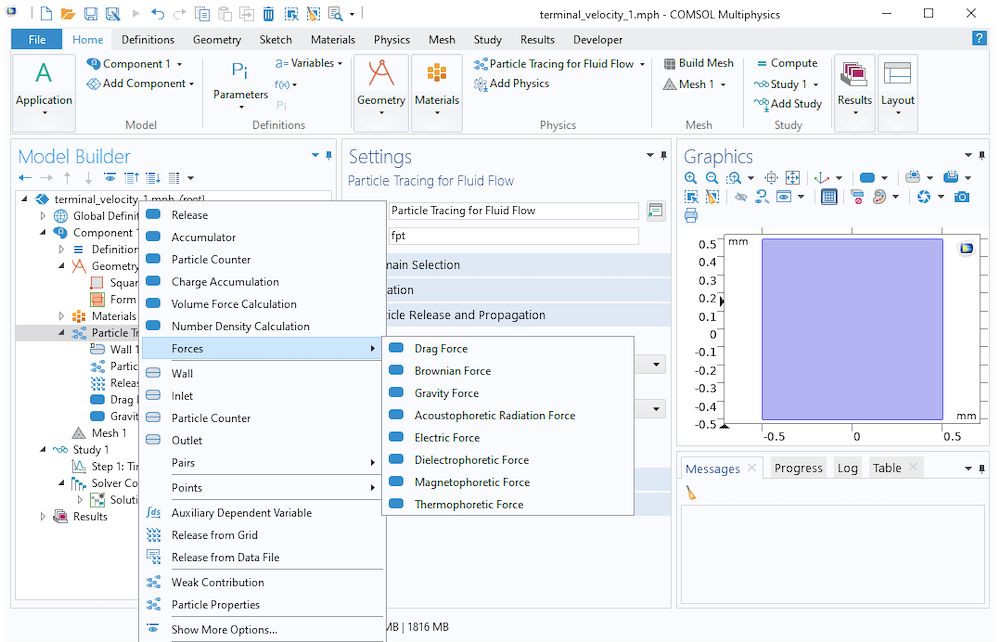
Task: Open the Mesh 1 dropdown in ribbon
Action: 695,84
